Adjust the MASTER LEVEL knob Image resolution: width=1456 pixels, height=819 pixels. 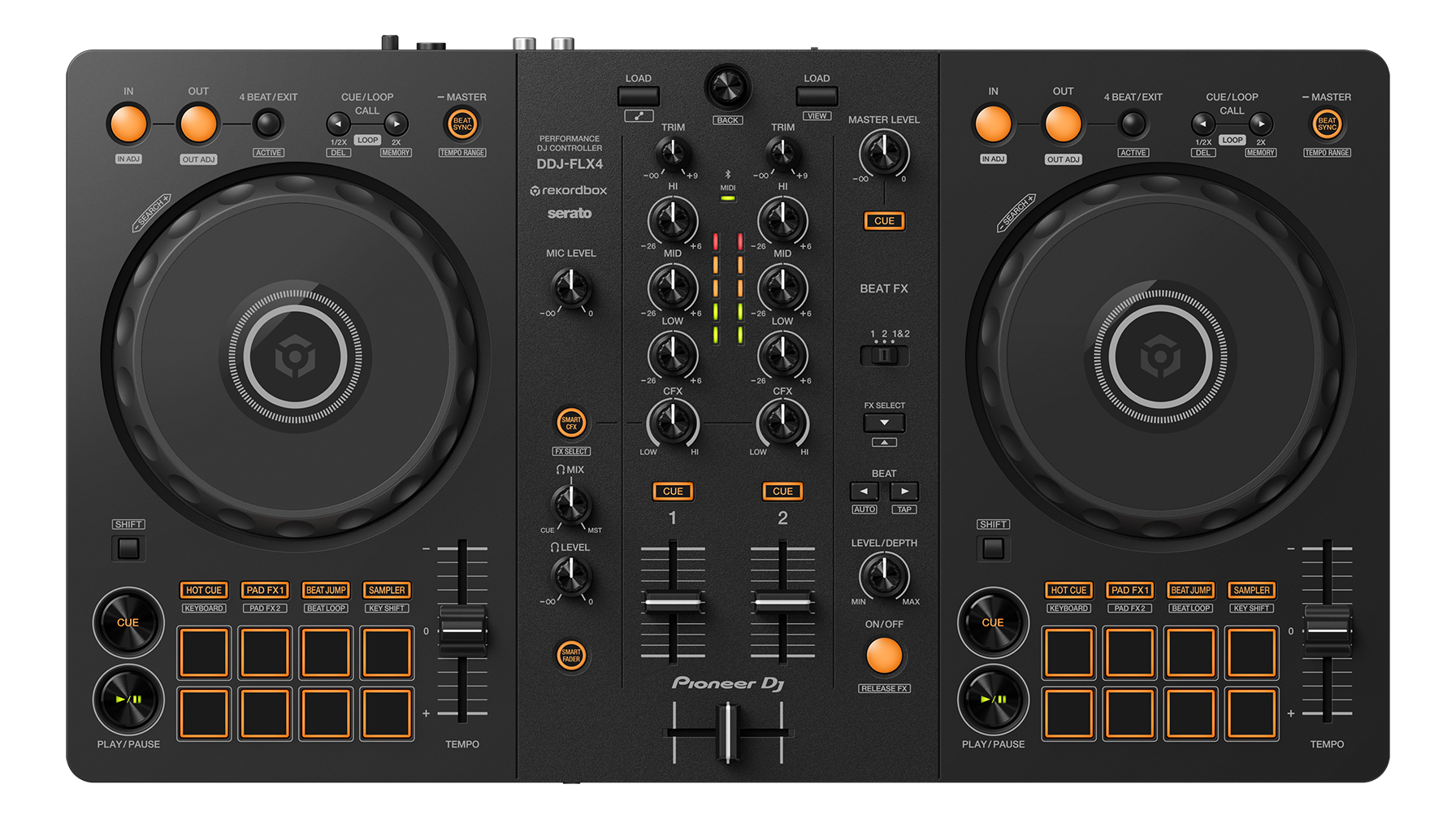[x=884, y=154]
